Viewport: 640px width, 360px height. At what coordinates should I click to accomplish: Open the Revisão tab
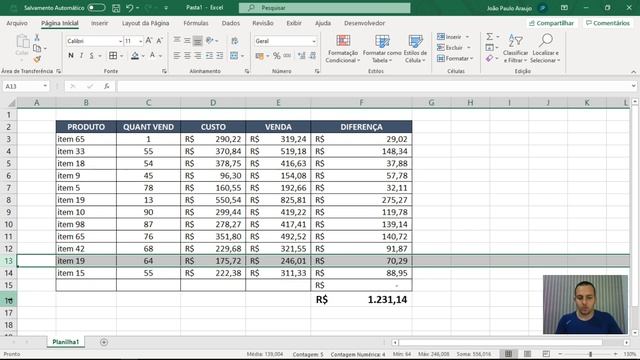(x=263, y=23)
